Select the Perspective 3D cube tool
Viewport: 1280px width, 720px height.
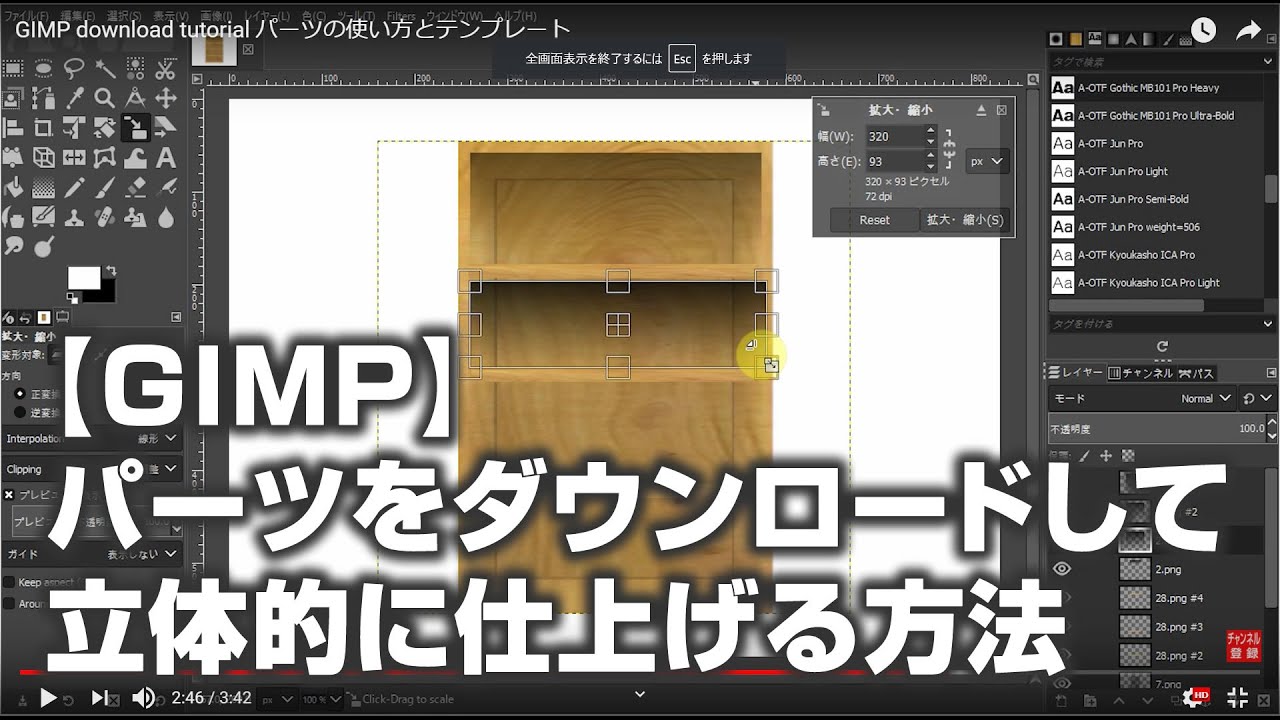coord(44,158)
